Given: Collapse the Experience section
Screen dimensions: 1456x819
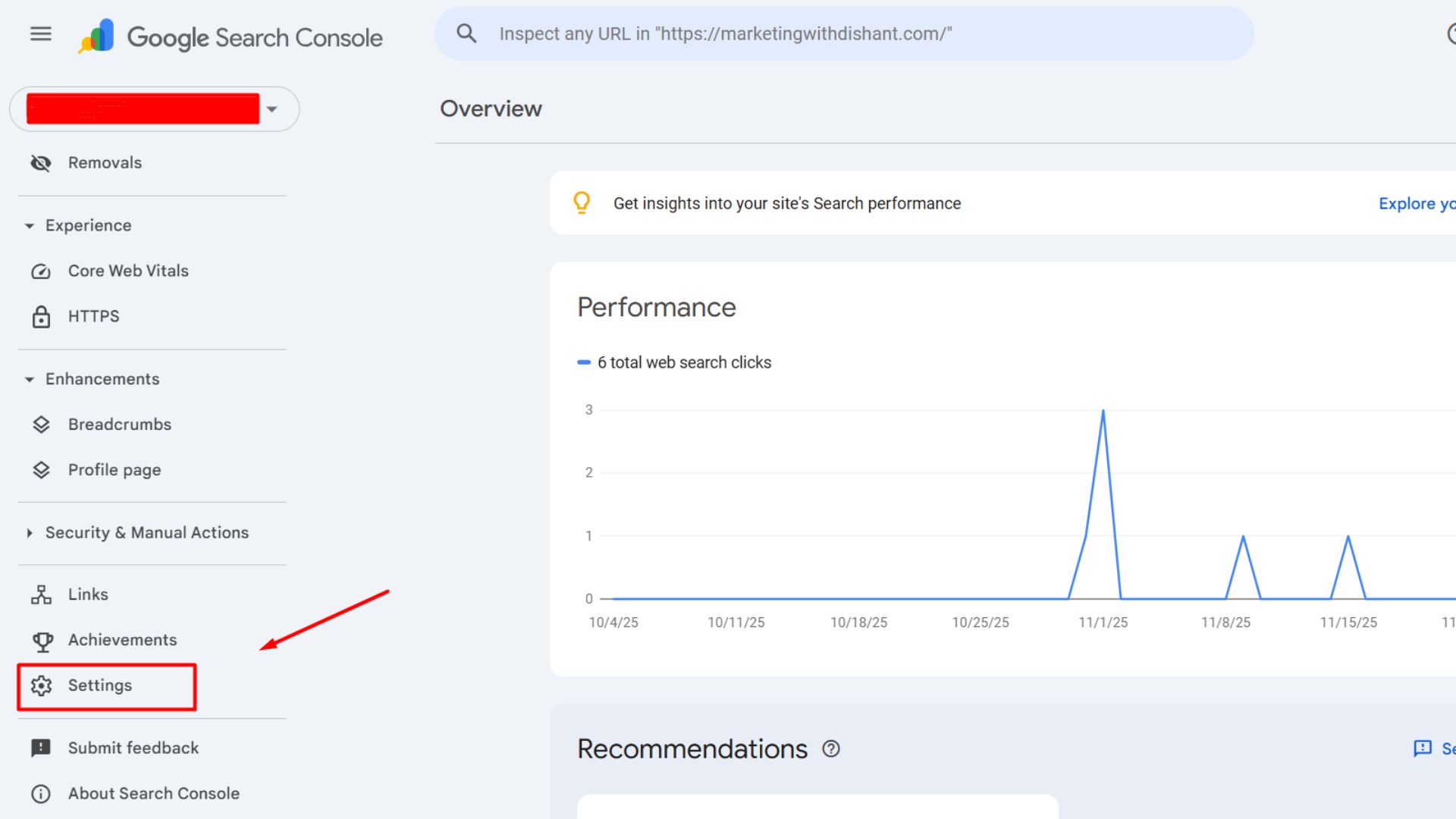Looking at the screenshot, I should pos(29,225).
